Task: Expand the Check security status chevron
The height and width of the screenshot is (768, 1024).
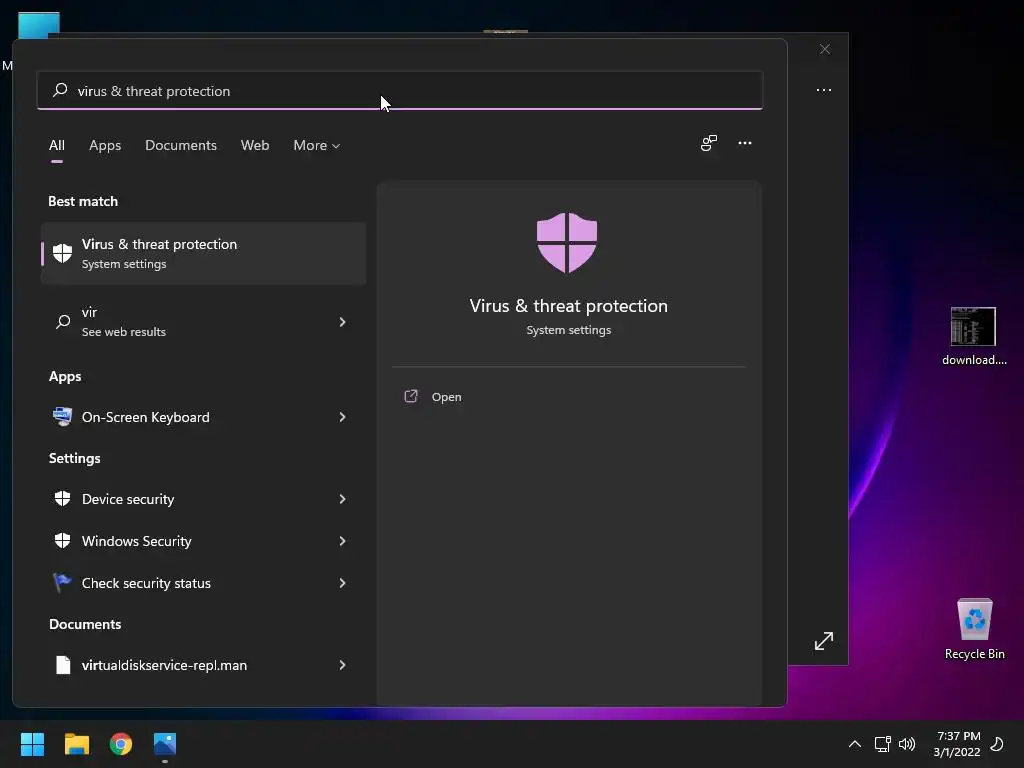Action: 342,583
